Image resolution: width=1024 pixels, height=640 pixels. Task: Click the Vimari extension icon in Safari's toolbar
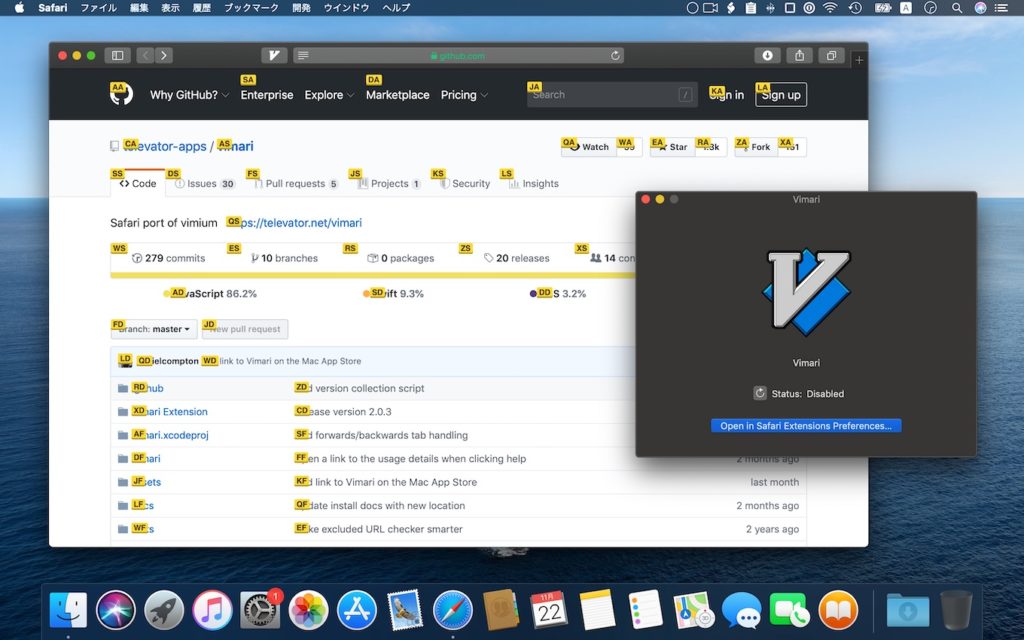pos(273,55)
